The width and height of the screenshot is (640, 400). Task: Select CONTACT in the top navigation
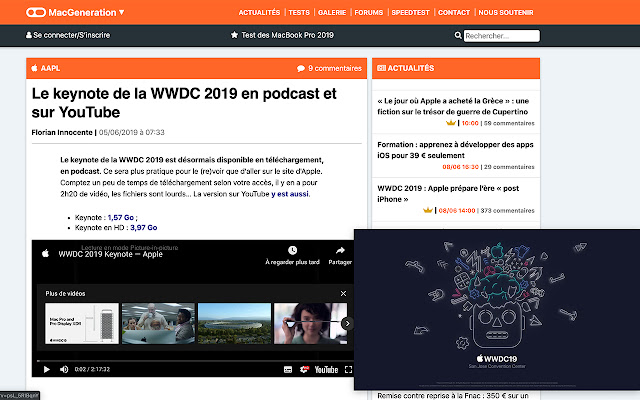(454, 12)
